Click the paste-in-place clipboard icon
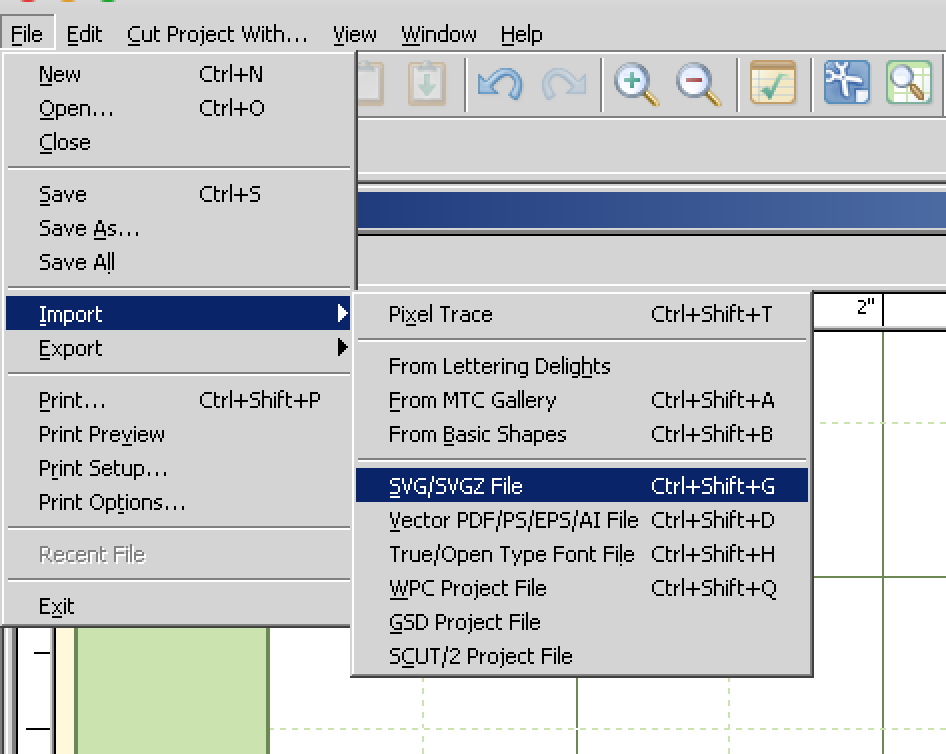 (x=427, y=83)
